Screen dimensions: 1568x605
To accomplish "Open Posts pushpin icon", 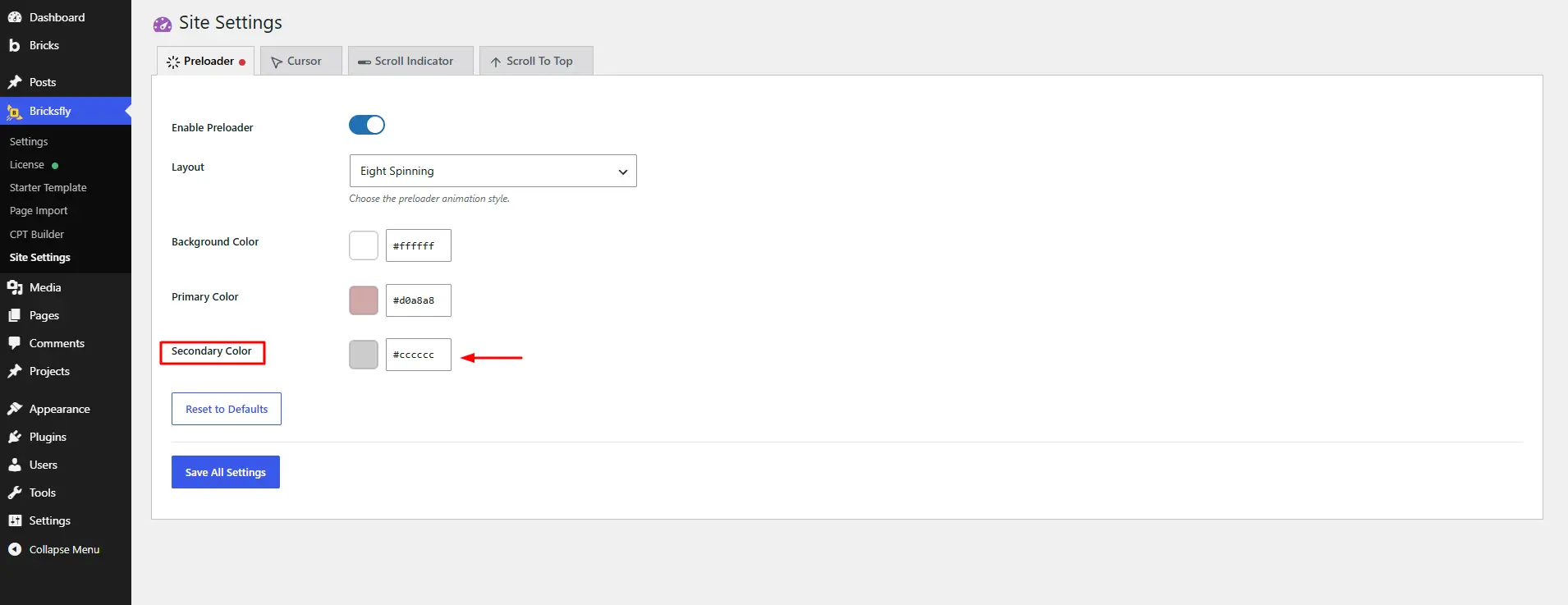I will 15,82.
